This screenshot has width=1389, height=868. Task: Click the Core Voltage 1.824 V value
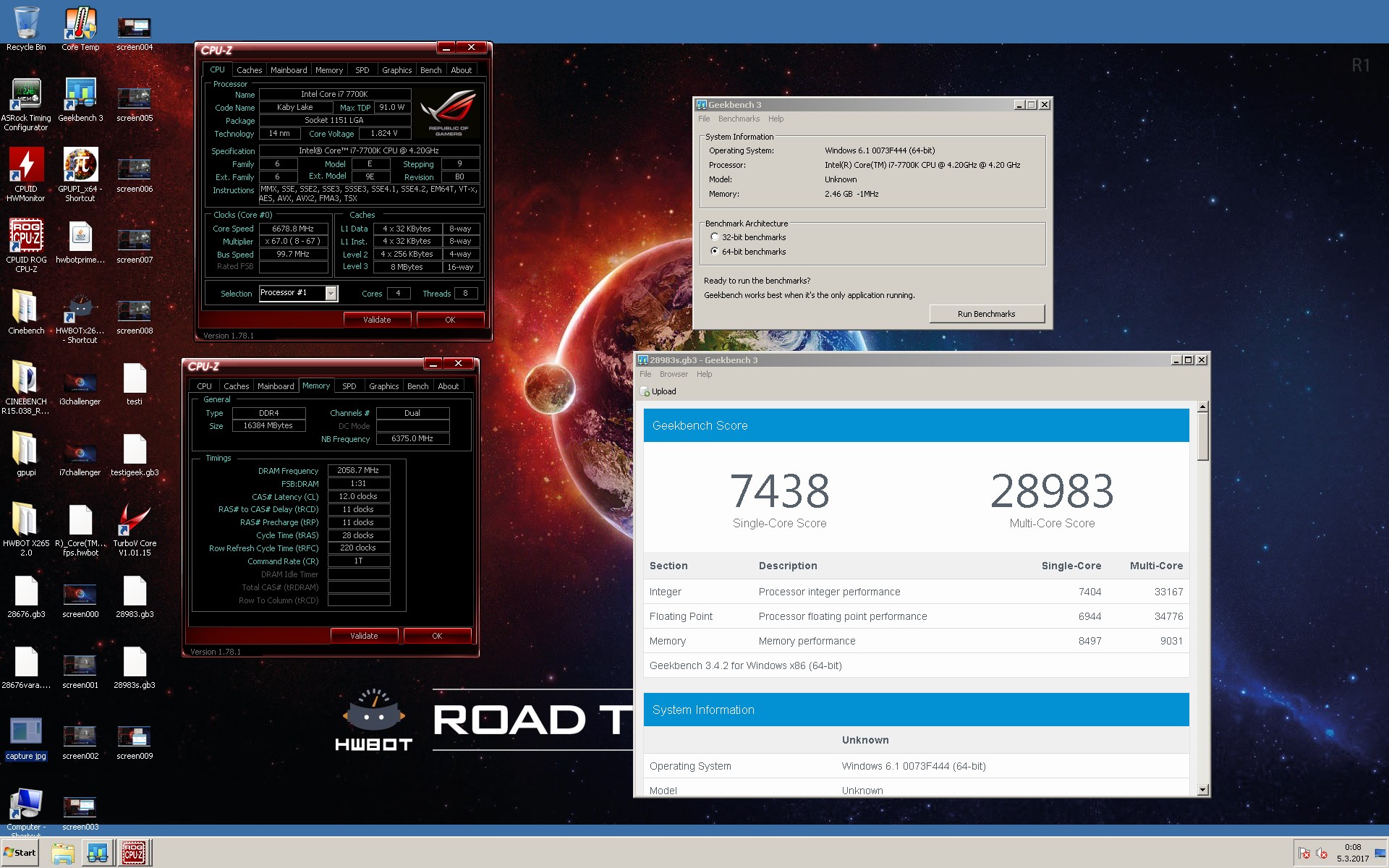384,133
